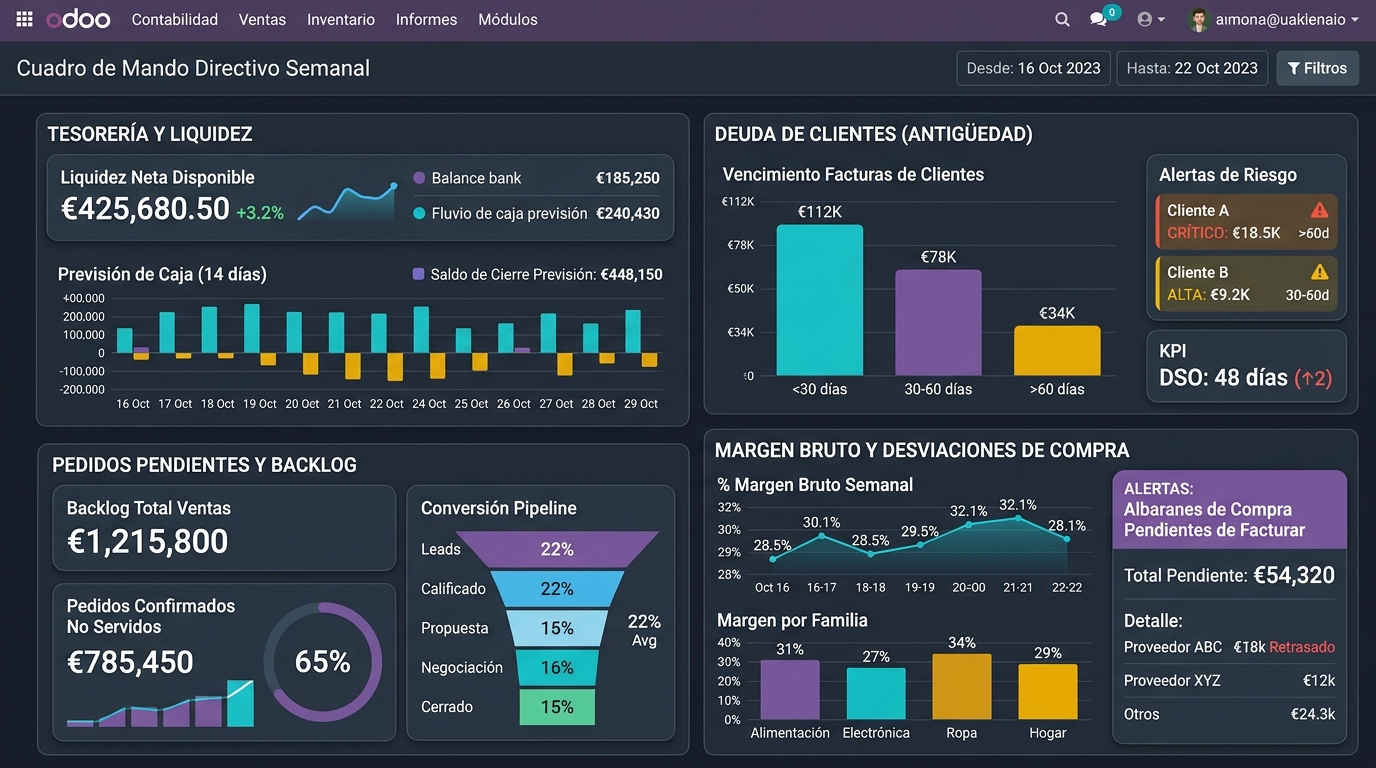1376x768 pixels.
Task: Select the Leads funnel stage
Action: pyautogui.click(x=557, y=549)
